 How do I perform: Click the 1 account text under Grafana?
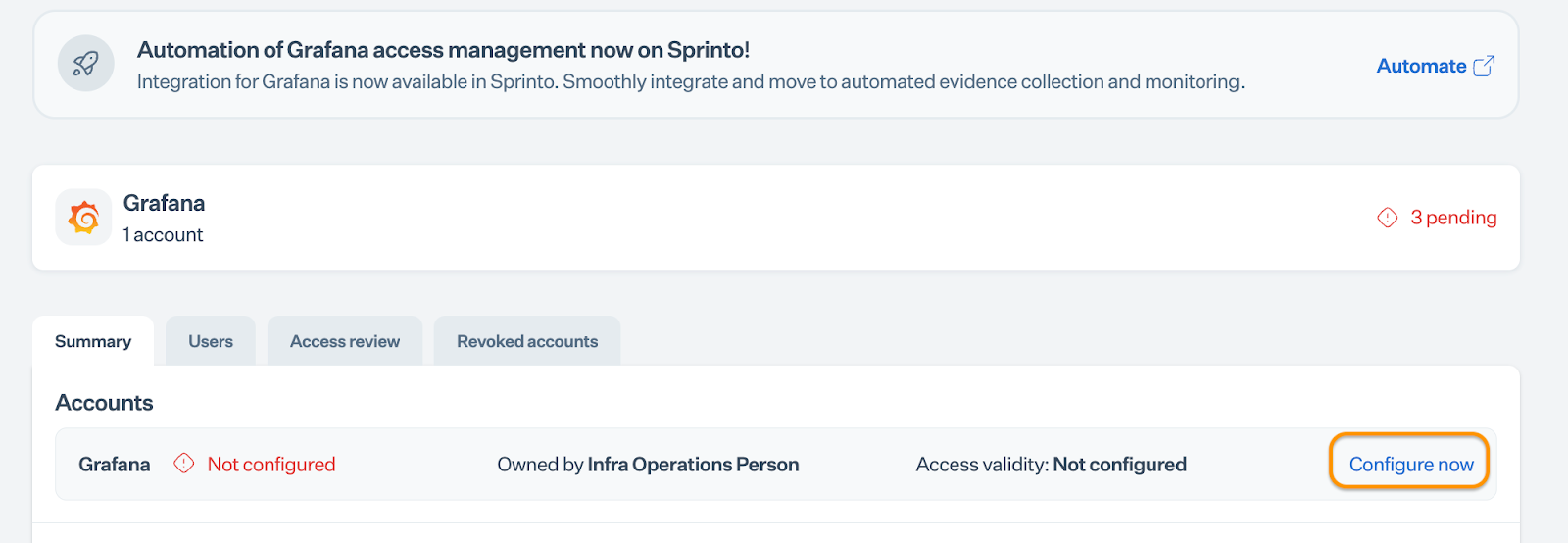163,235
